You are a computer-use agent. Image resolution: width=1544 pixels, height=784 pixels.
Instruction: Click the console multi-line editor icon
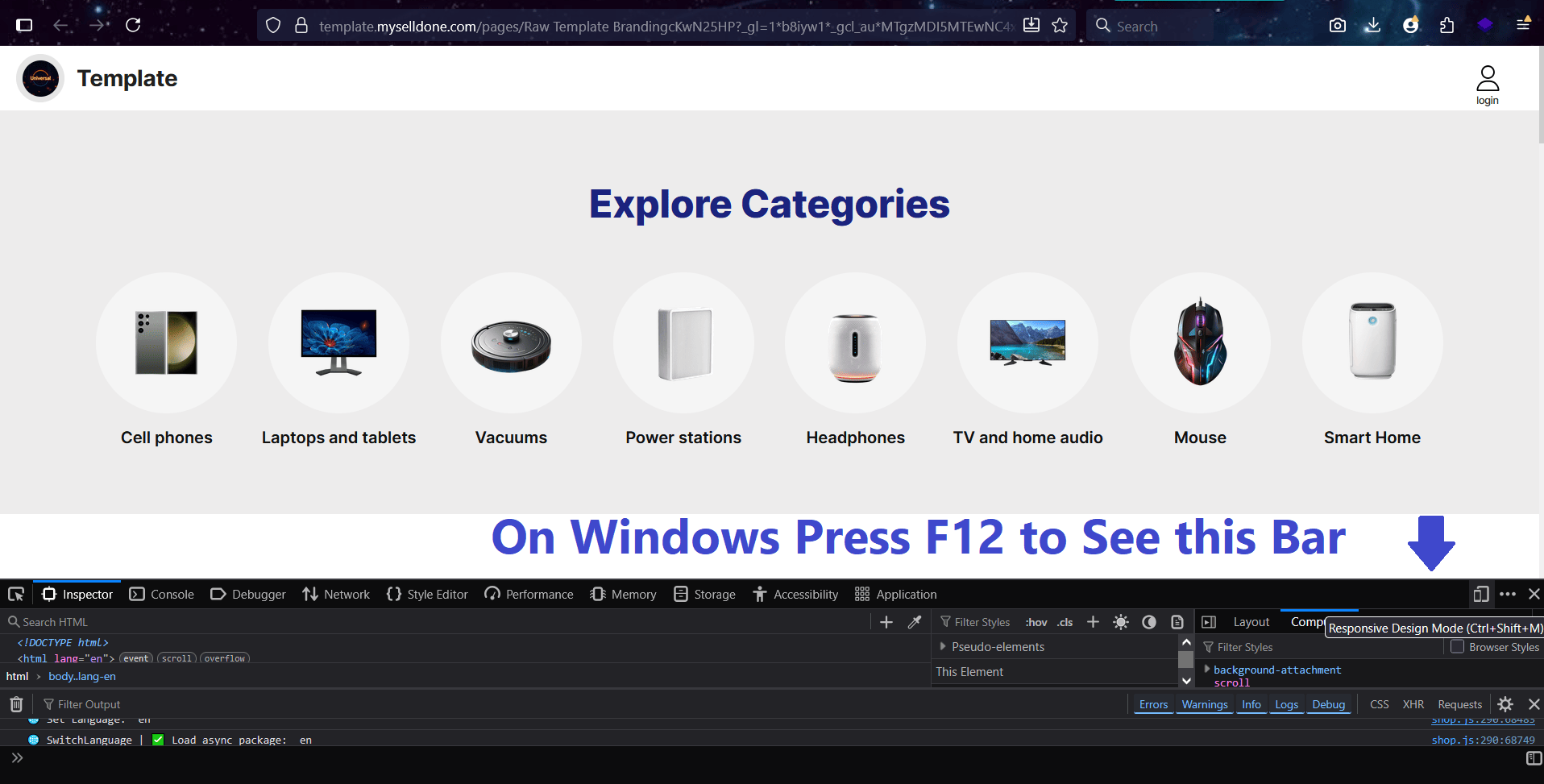[1534, 758]
